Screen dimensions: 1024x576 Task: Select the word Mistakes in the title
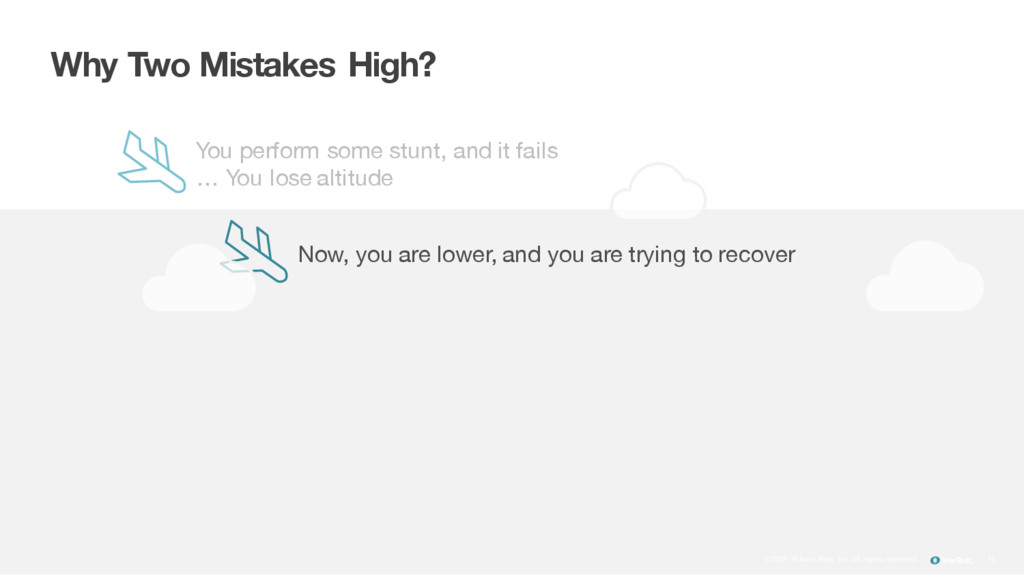pyautogui.click(x=267, y=65)
